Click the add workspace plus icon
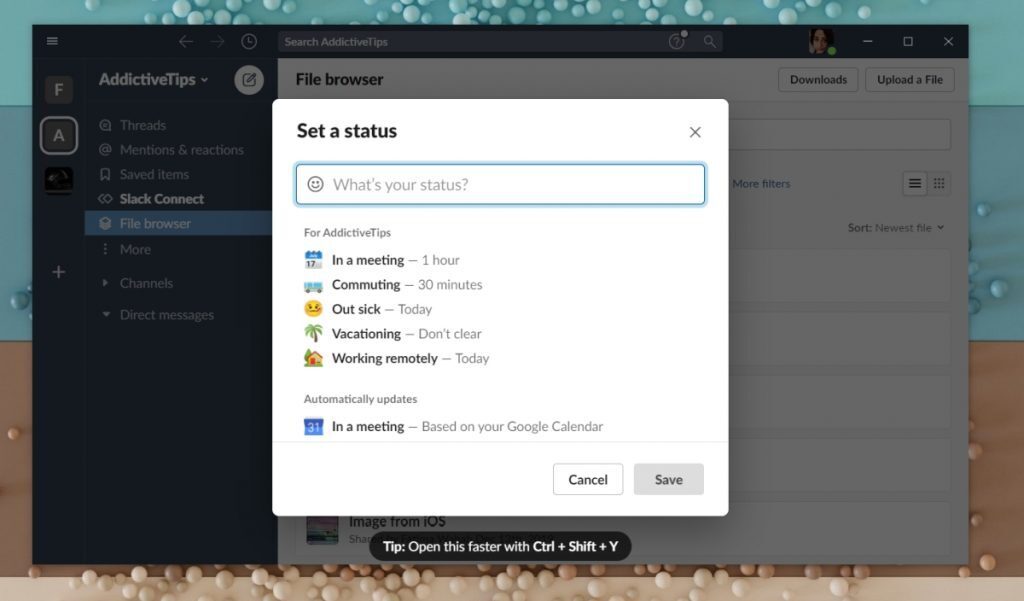The width and height of the screenshot is (1024, 601). coord(58,271)
